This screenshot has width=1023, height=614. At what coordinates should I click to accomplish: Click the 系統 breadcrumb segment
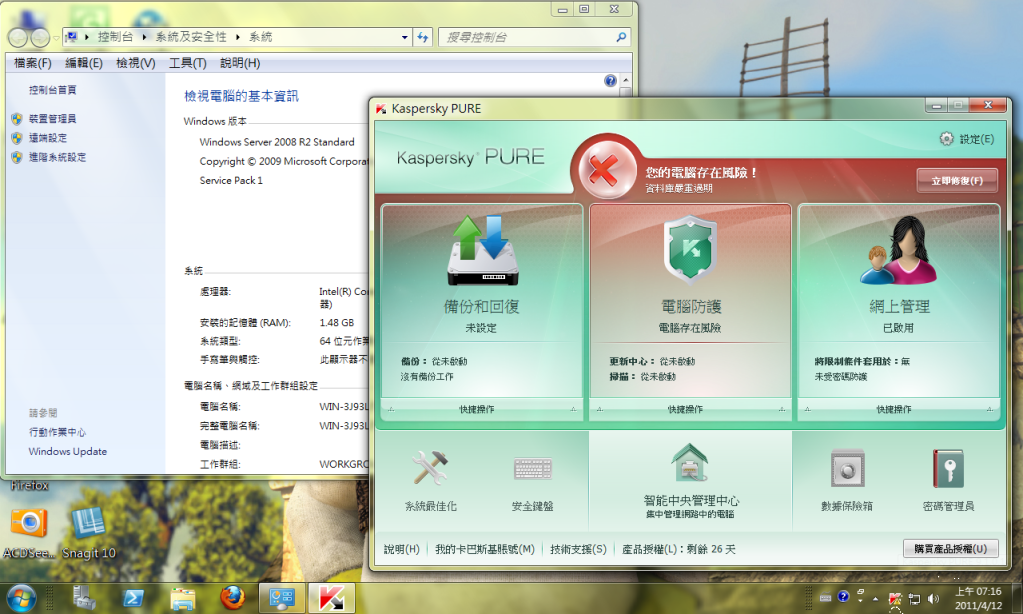tap(260, 37)
